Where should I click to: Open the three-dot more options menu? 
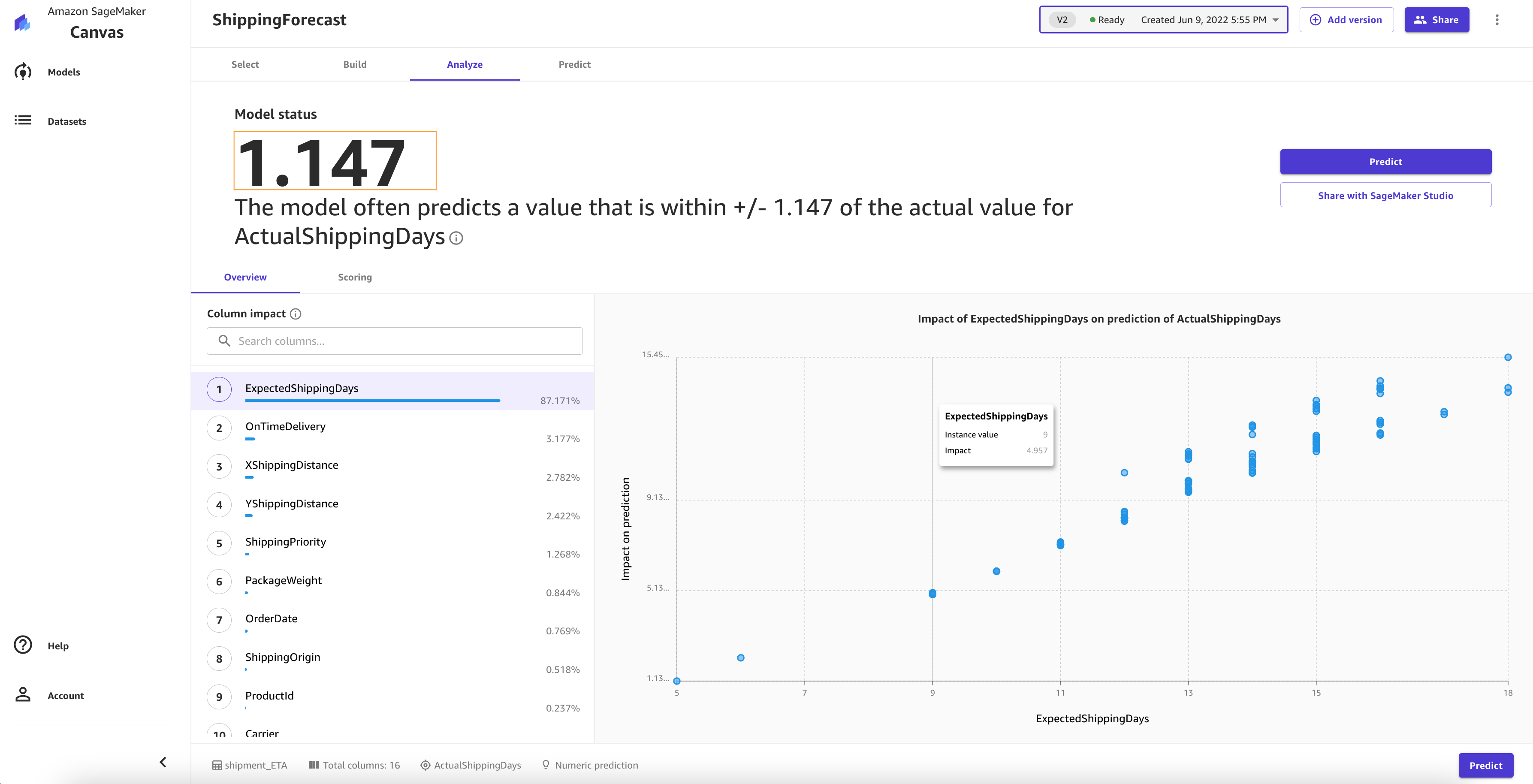point(1497,20)
